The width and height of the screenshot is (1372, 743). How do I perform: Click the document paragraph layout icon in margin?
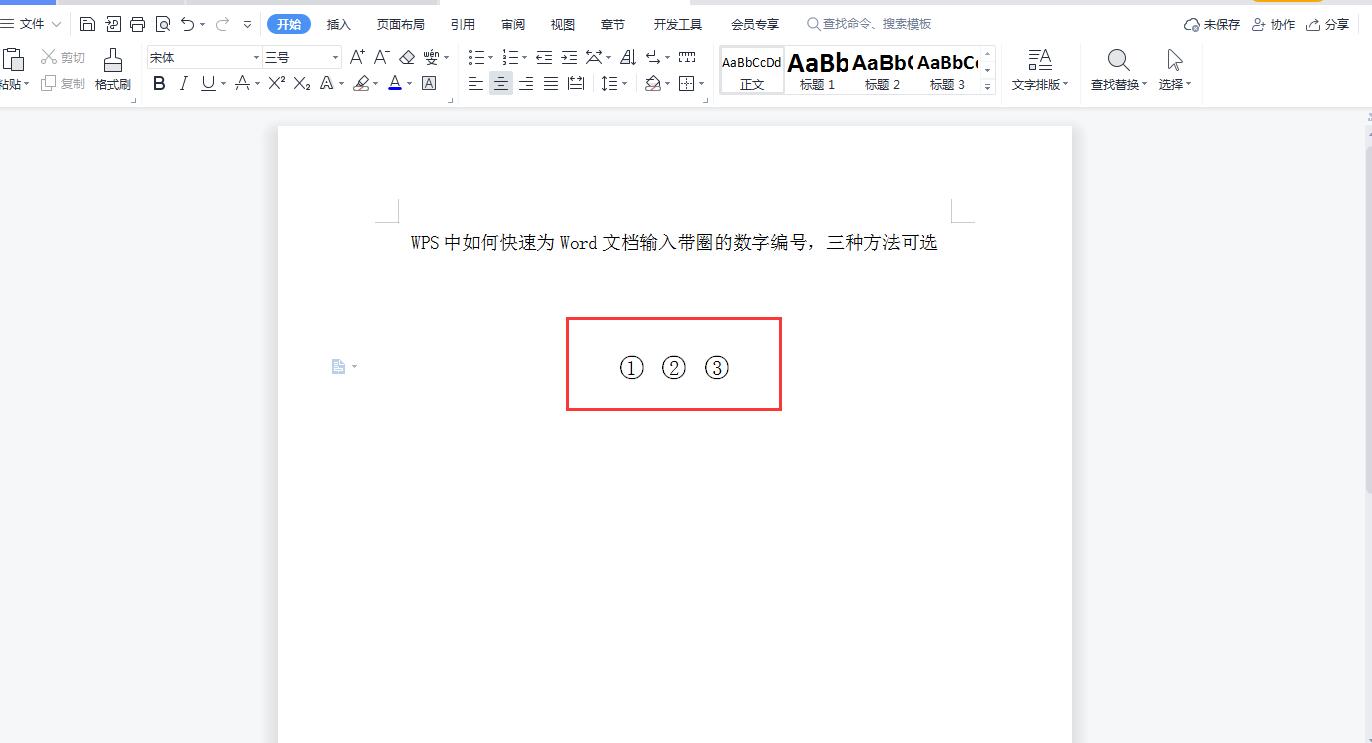click(338, 367)
